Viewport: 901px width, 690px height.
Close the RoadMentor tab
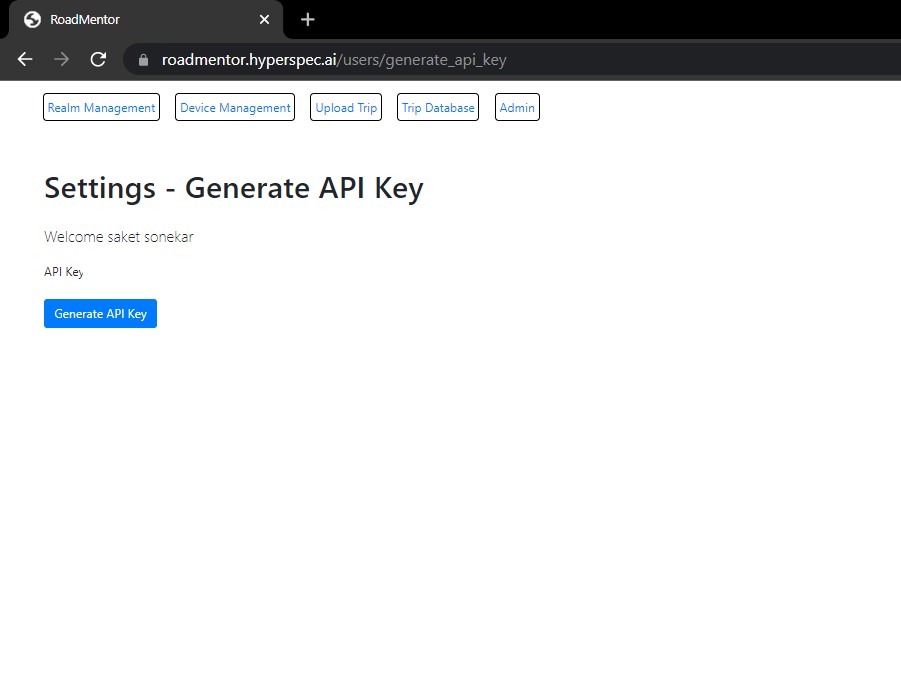pos(264,20)
